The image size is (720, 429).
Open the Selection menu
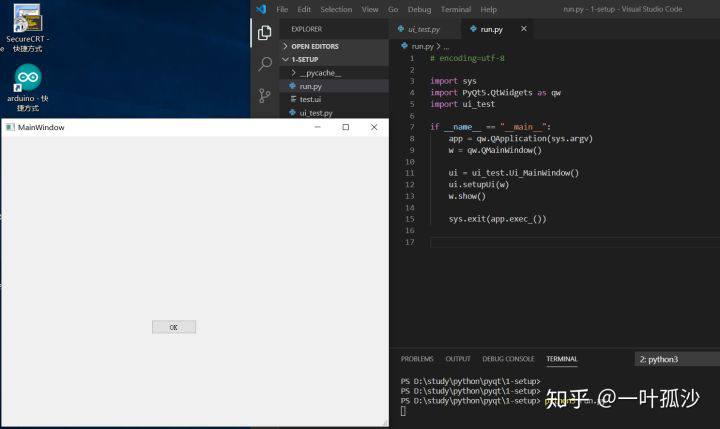336,9
